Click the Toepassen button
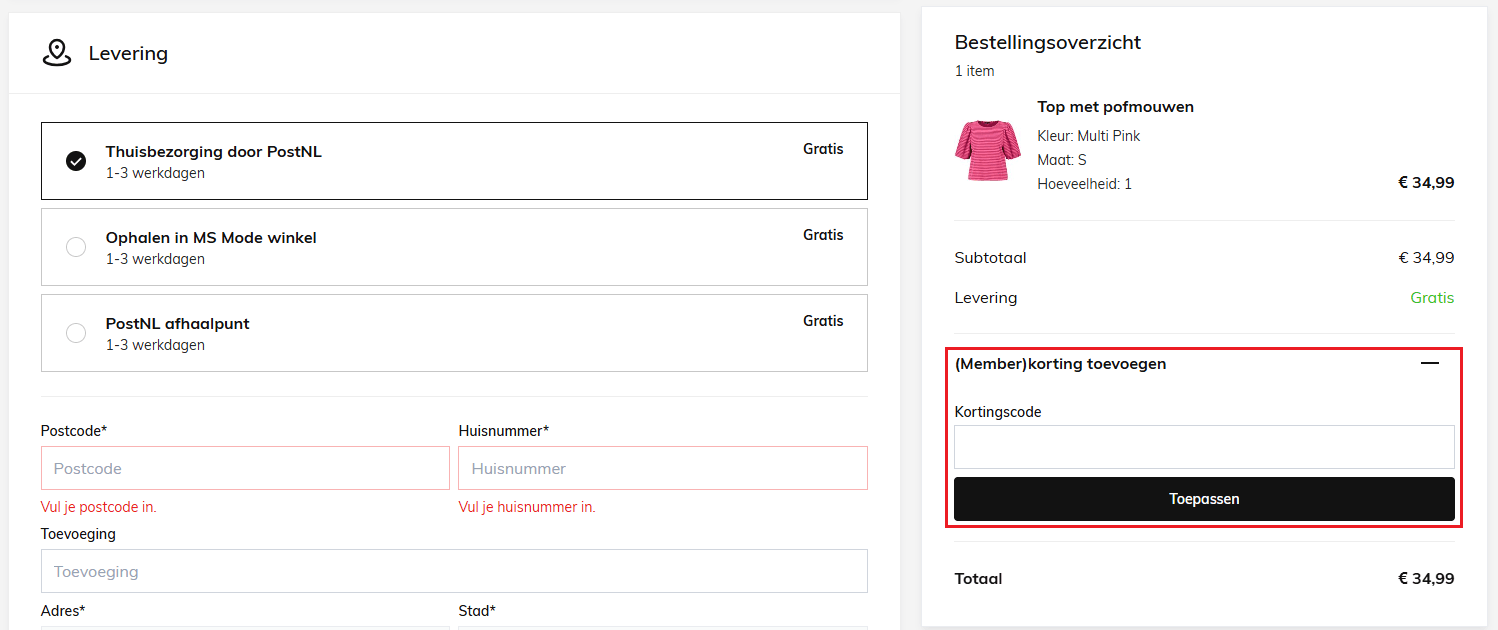The height and width of the screenshot is (630, 1498). pos(1204,499)
